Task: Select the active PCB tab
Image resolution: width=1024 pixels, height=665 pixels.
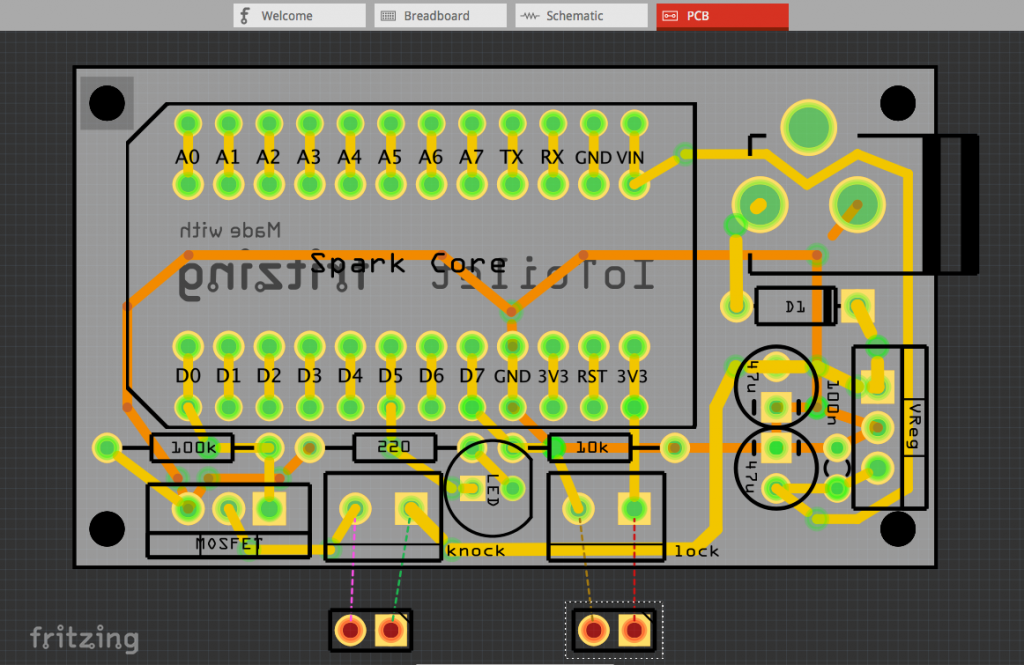Action: [722, 16]
